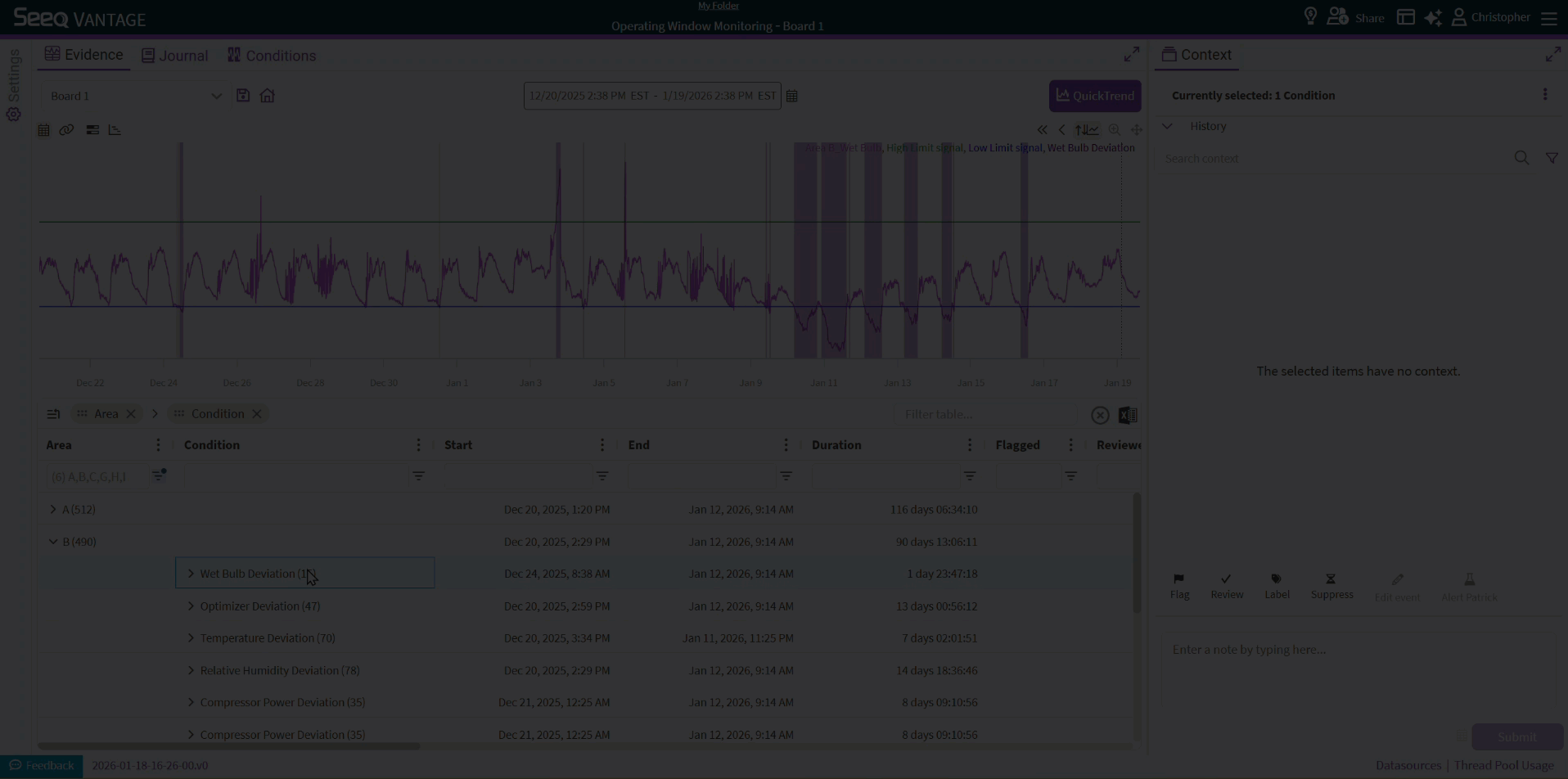Click the QuickTrend button

(1094, 96)
